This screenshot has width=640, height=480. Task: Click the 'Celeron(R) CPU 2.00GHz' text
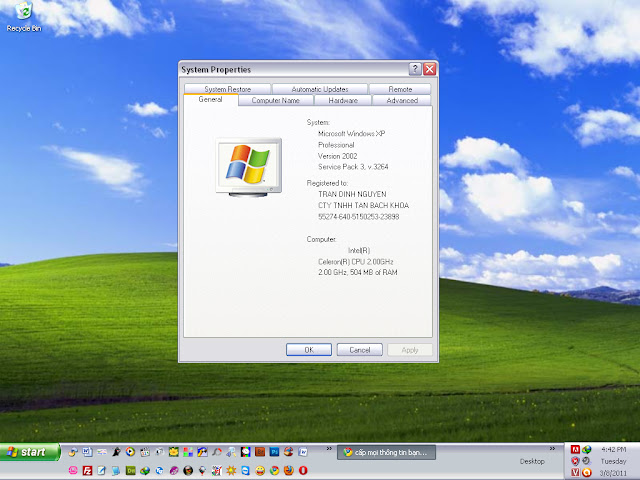[356, 262]
